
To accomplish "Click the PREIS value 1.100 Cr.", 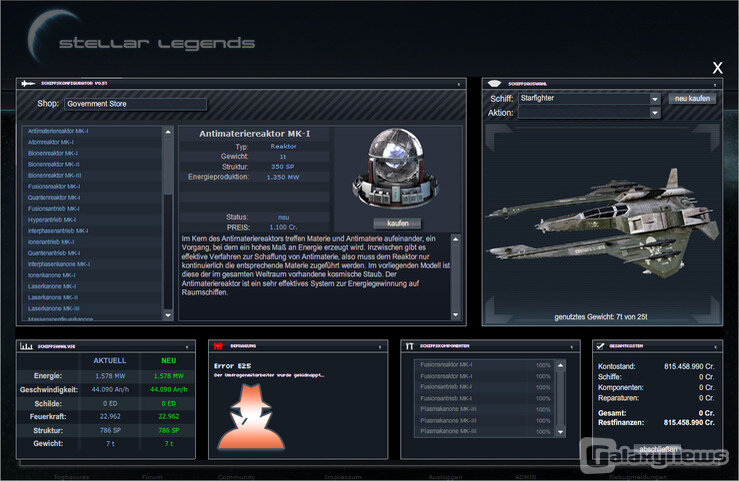I will 283,227.
